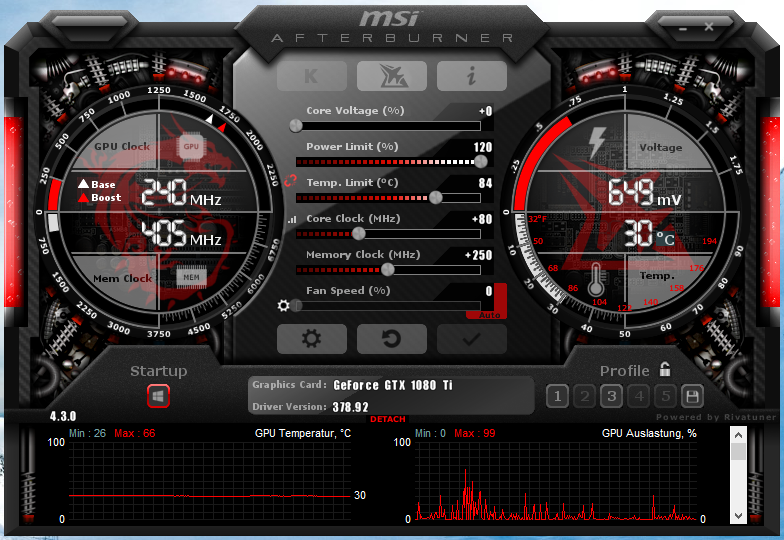
Task: Click the Powered by Rivatuner text
Action: pos(716,417)
